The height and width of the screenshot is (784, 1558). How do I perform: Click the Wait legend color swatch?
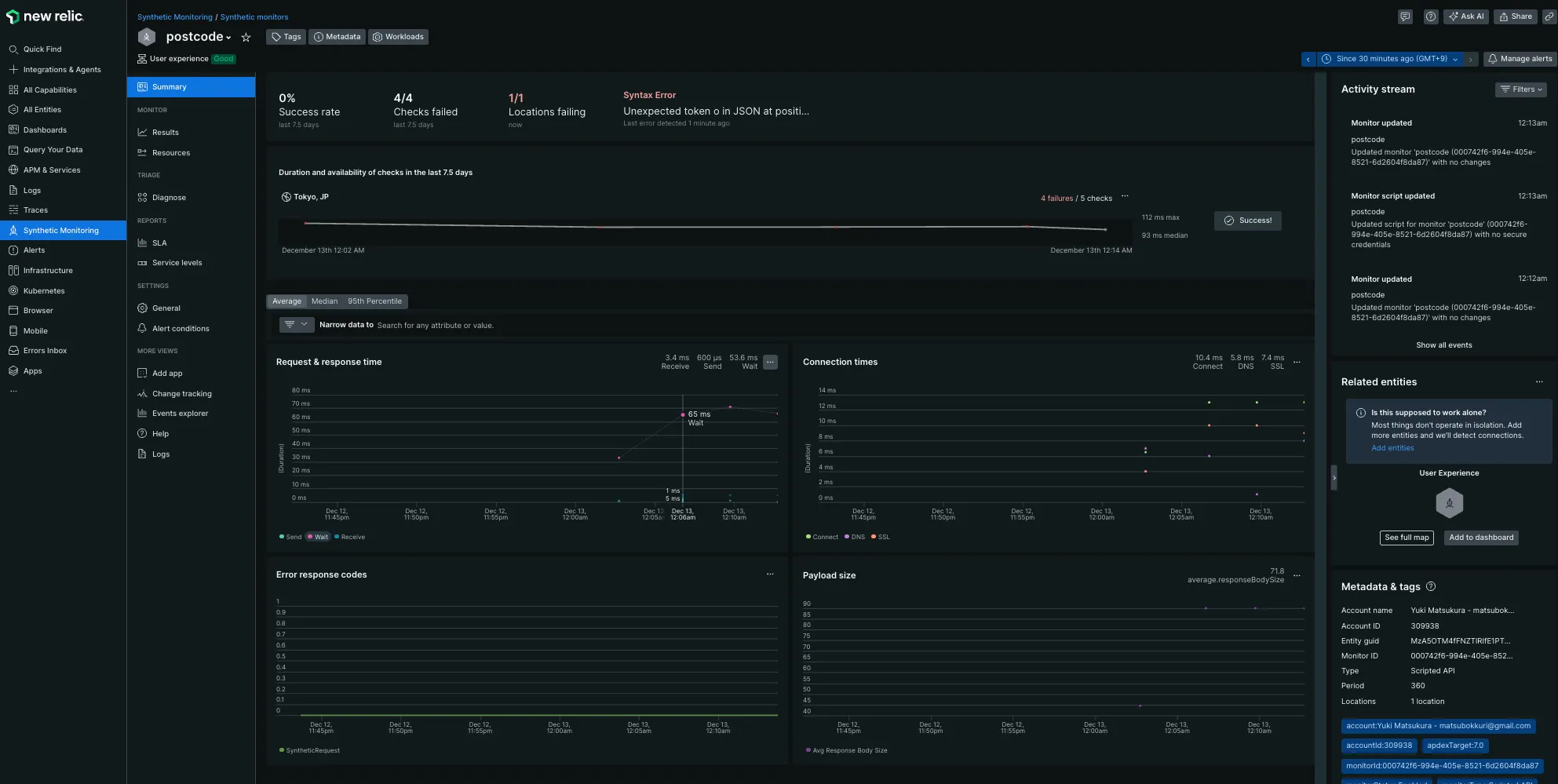coord(311,538)
